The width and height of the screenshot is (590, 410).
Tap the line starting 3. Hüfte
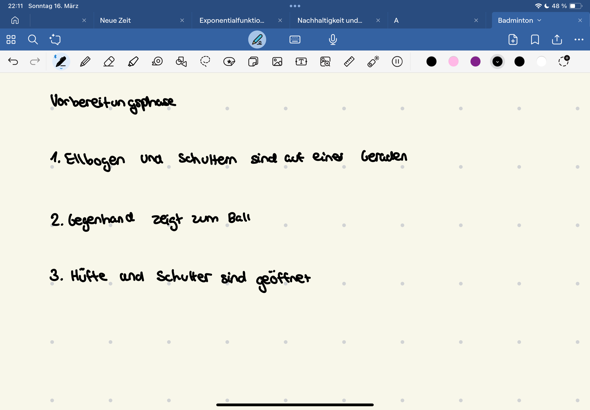[x=180, y=279]
